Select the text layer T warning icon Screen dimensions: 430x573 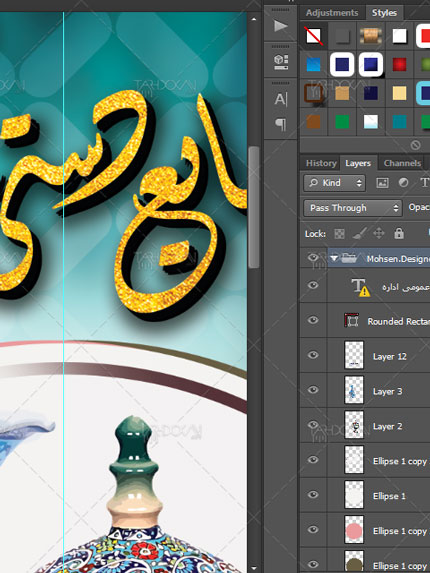point(360,287)
